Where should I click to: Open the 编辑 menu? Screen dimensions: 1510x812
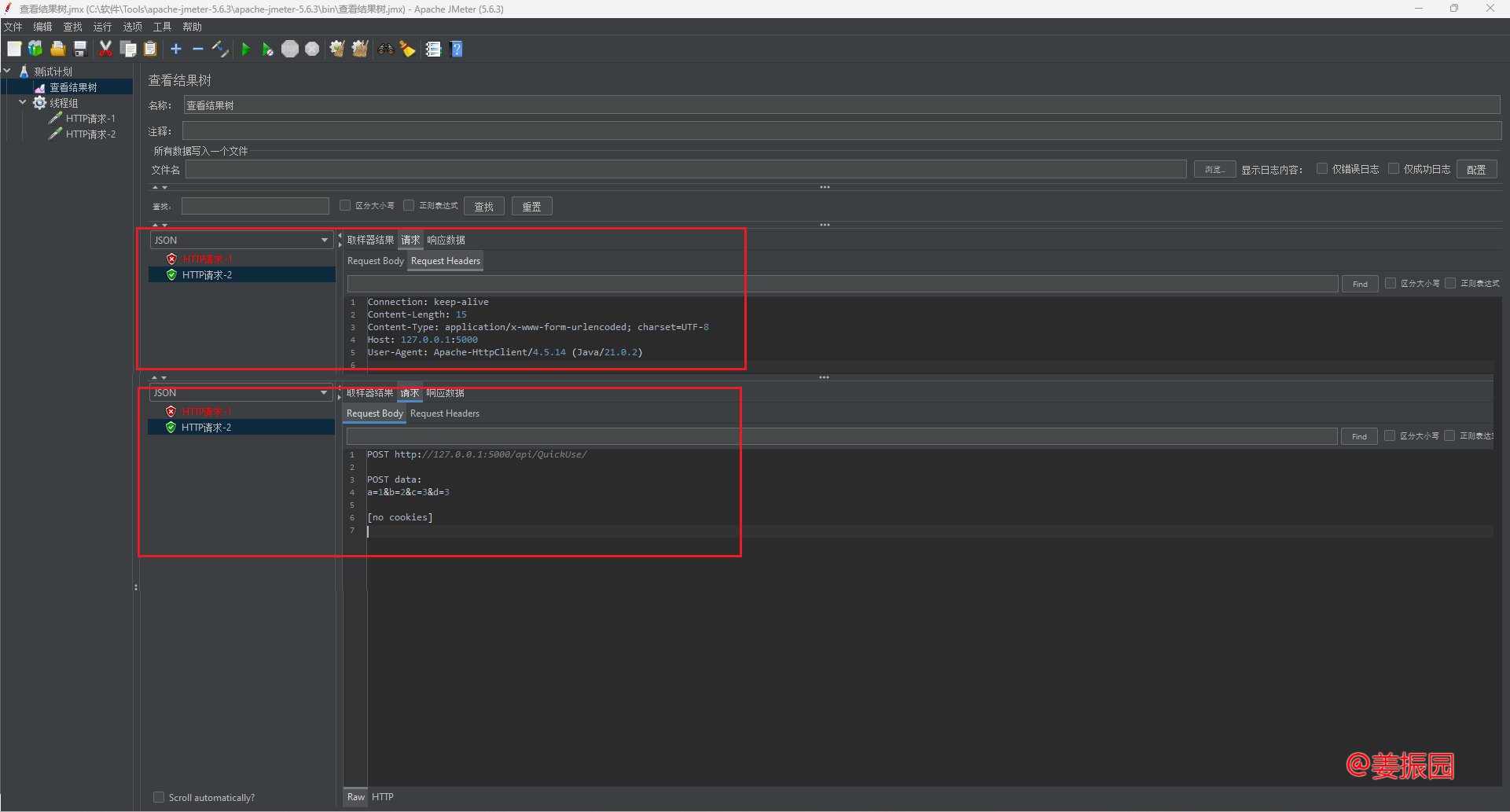pos(42,27)
